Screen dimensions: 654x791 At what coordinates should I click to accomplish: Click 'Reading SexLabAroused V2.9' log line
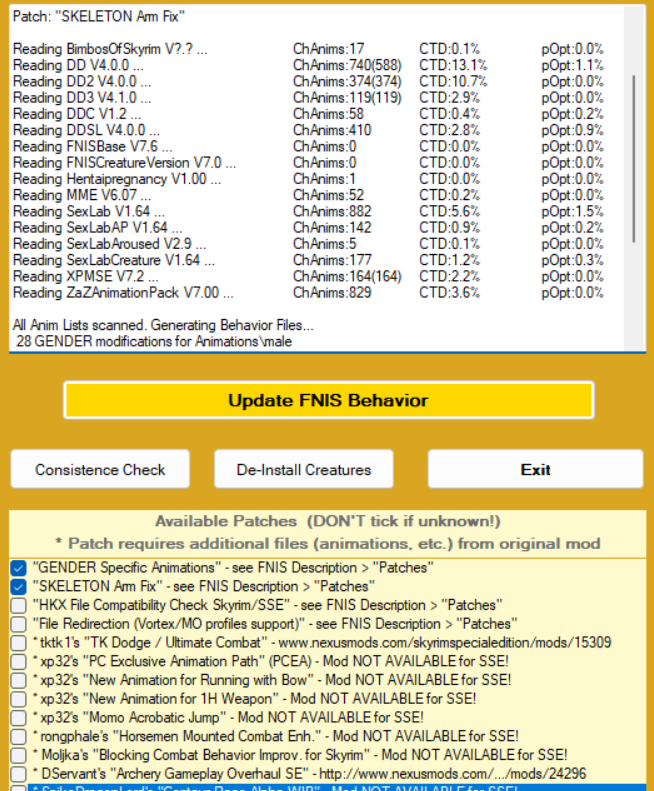point(308,244)
